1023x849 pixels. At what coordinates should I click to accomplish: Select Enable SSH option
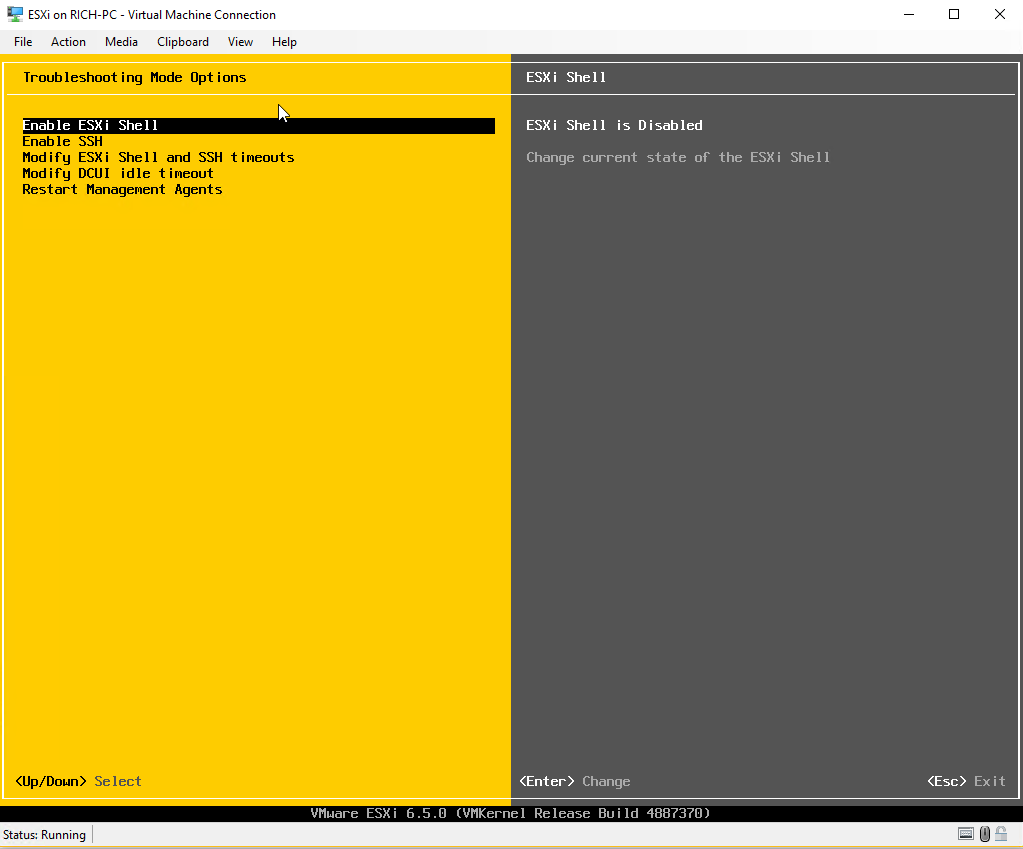coord(63,142)
